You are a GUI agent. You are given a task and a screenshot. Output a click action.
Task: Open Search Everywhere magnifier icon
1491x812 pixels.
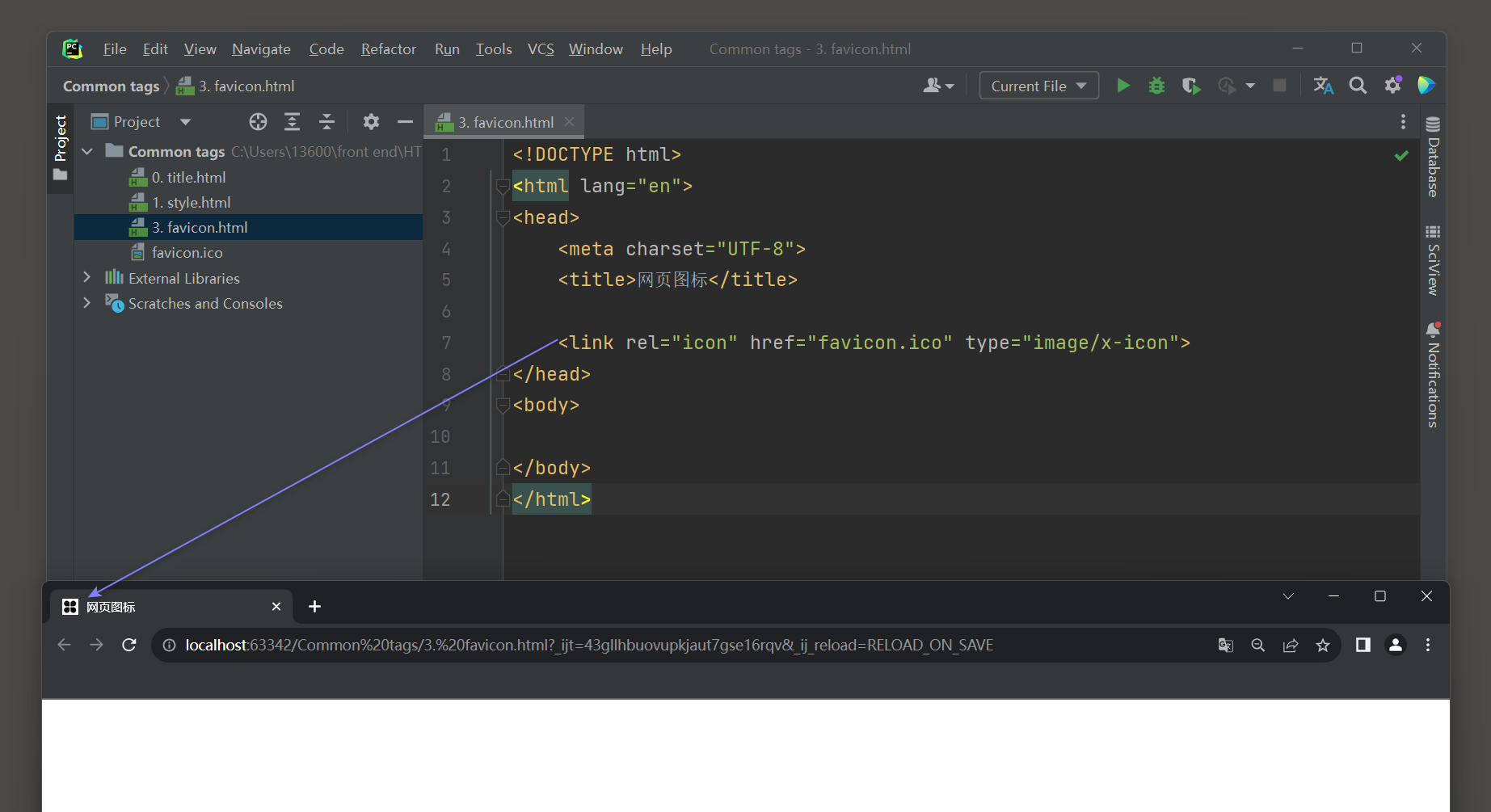pyautogui.click(x=1358, y=86)
